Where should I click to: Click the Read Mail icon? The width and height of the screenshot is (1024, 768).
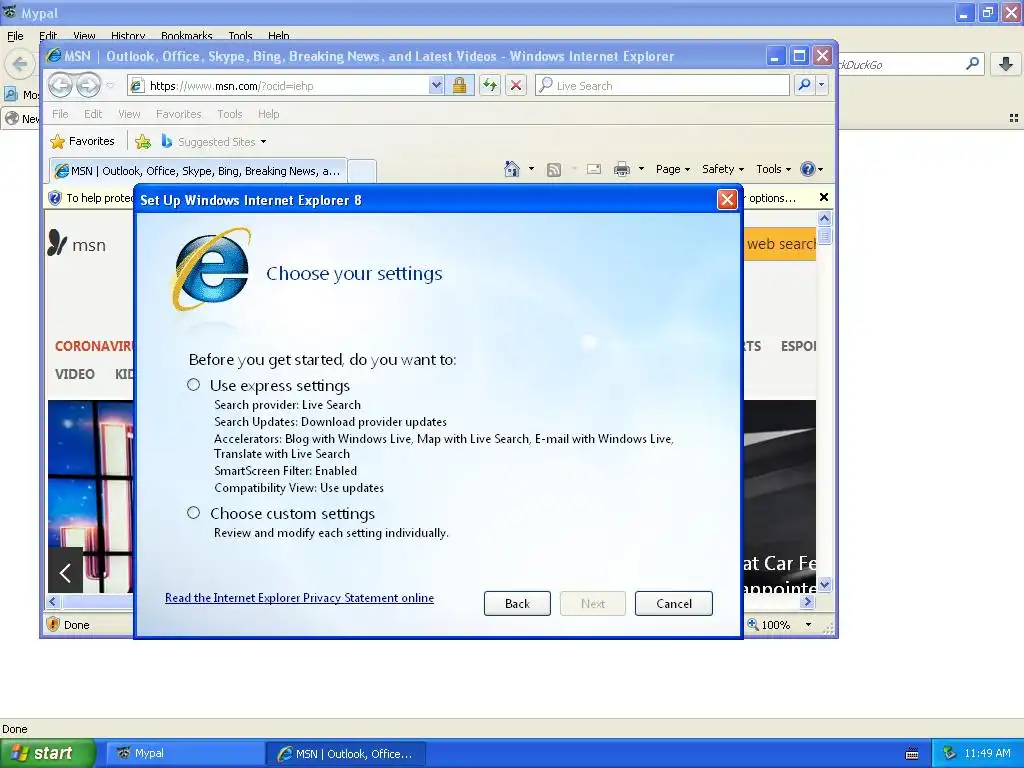[x=594, y=169]
